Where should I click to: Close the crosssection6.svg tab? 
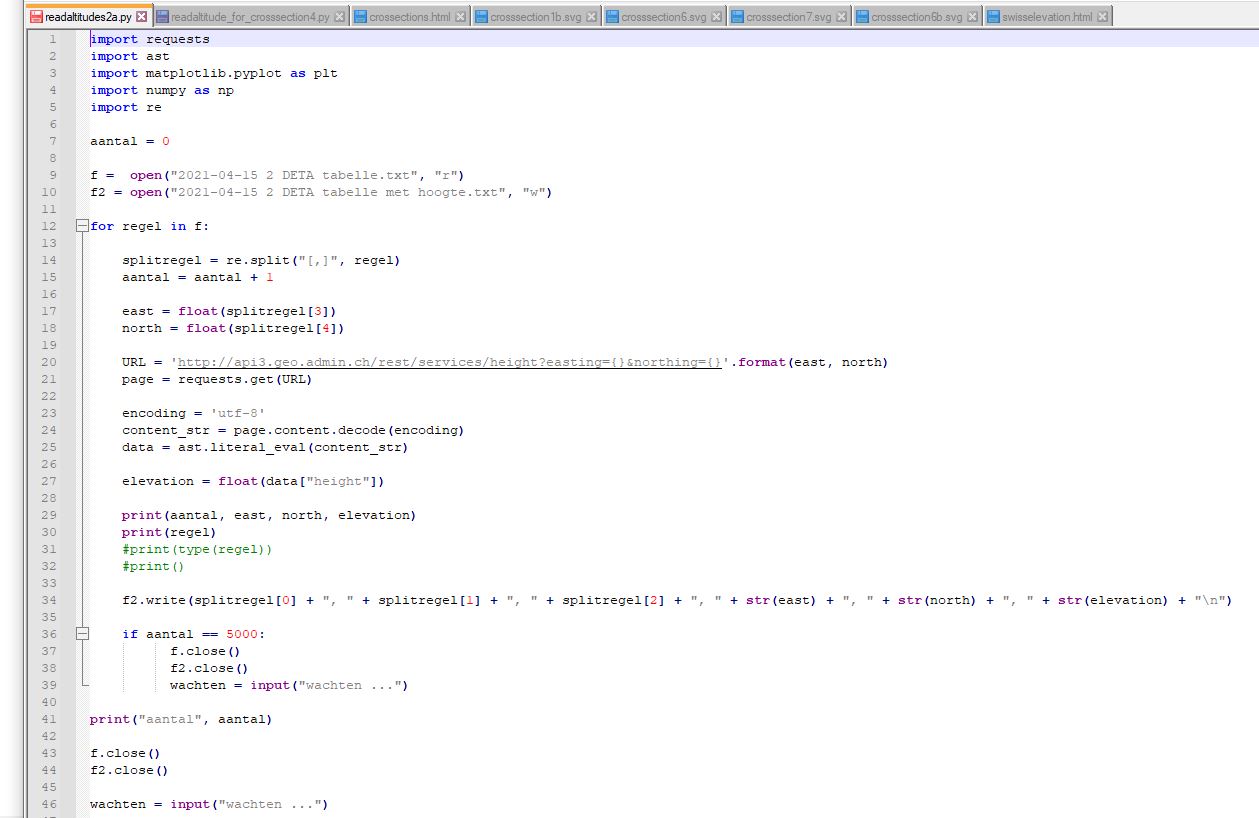pos(717,17)
